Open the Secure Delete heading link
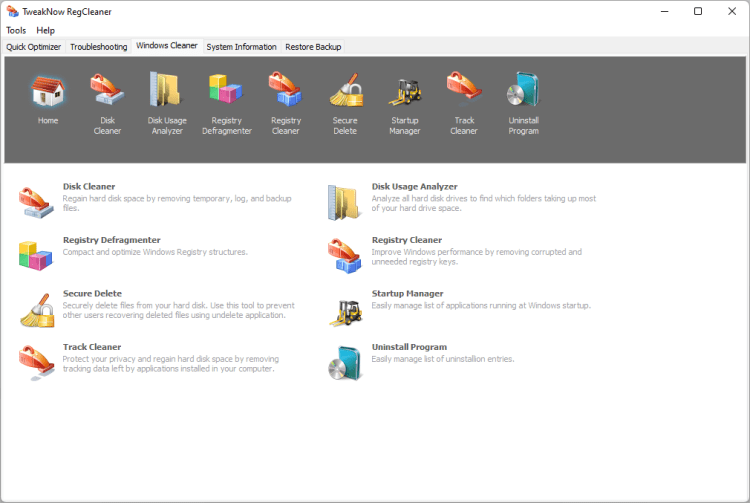Screen dimensions: 750x503 tap(92, 294)
